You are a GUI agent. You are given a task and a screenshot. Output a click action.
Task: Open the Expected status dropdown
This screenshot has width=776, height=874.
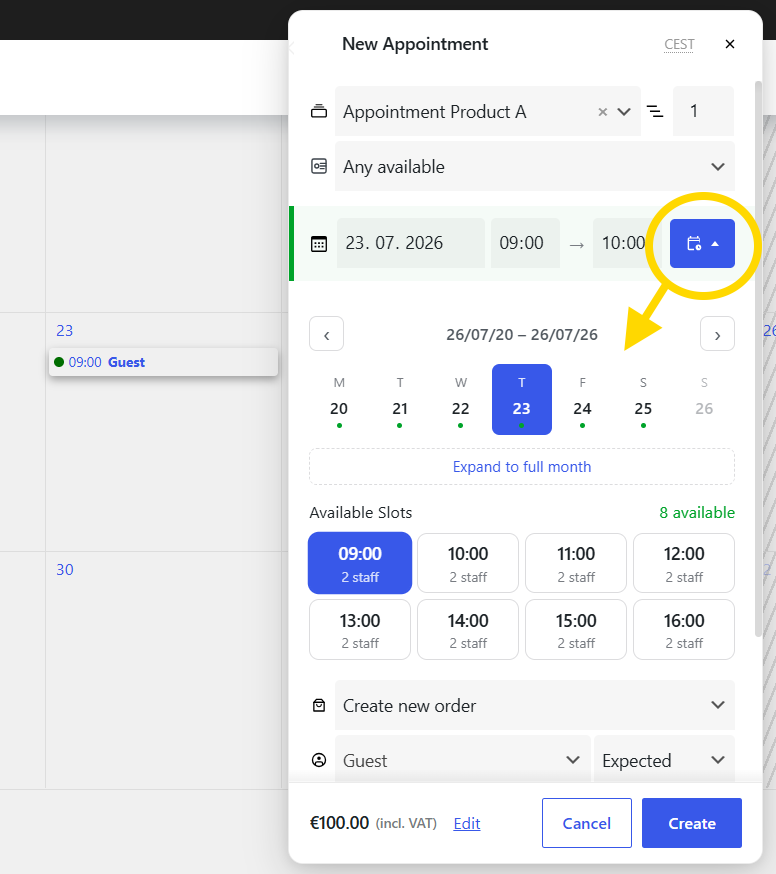point(665,760)
